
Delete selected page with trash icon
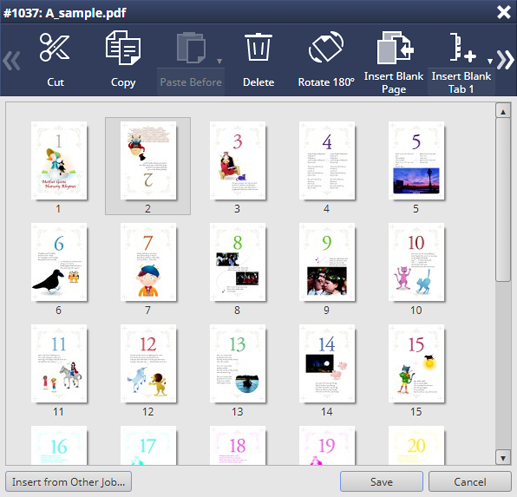(x=258, y=47)
